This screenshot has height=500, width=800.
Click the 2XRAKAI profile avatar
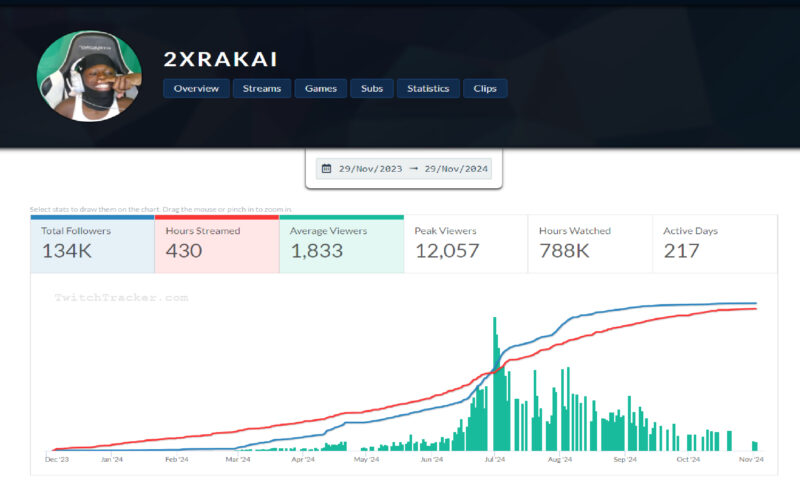click(x=89, y=77)
